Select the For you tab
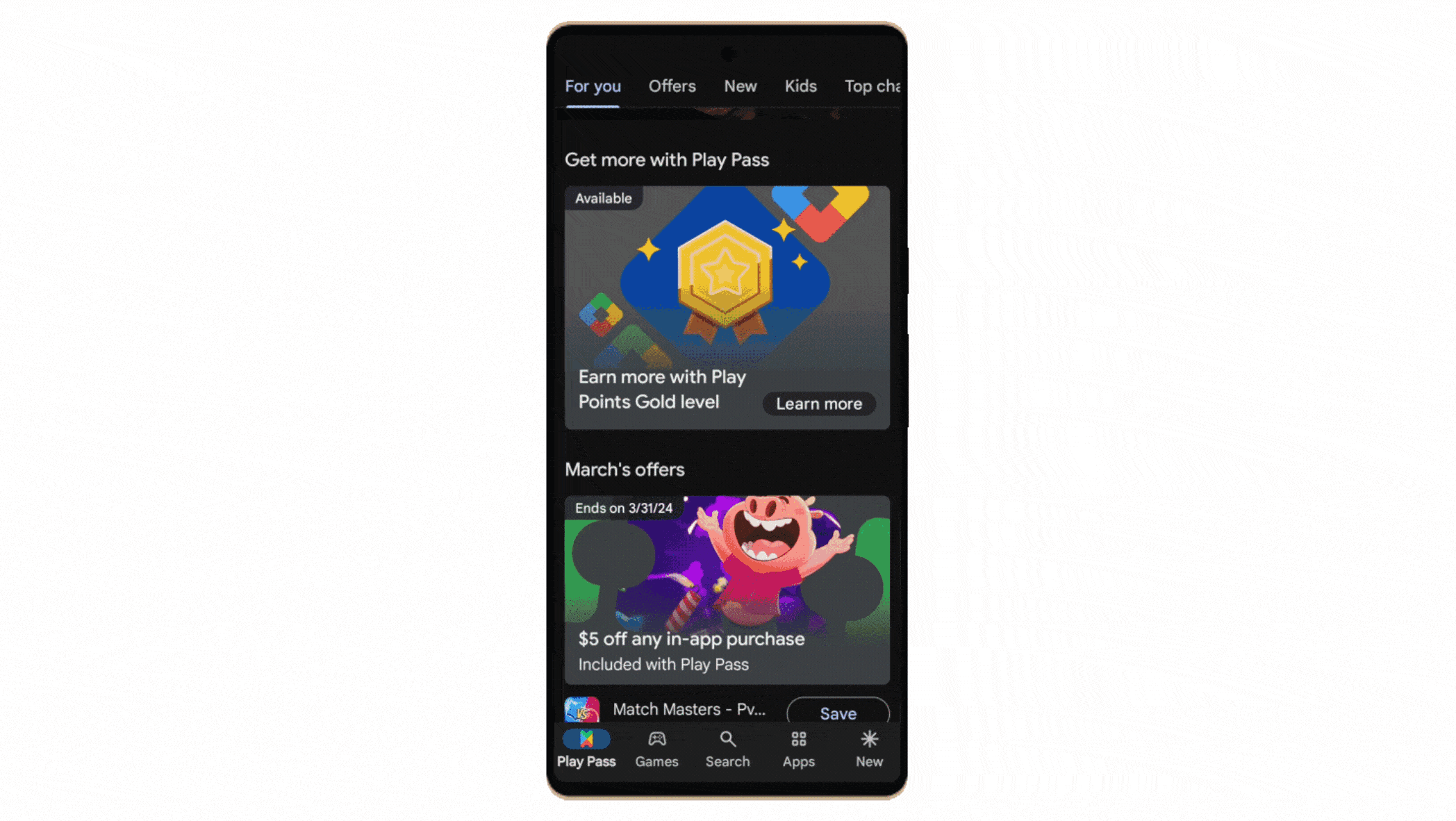 592,86
